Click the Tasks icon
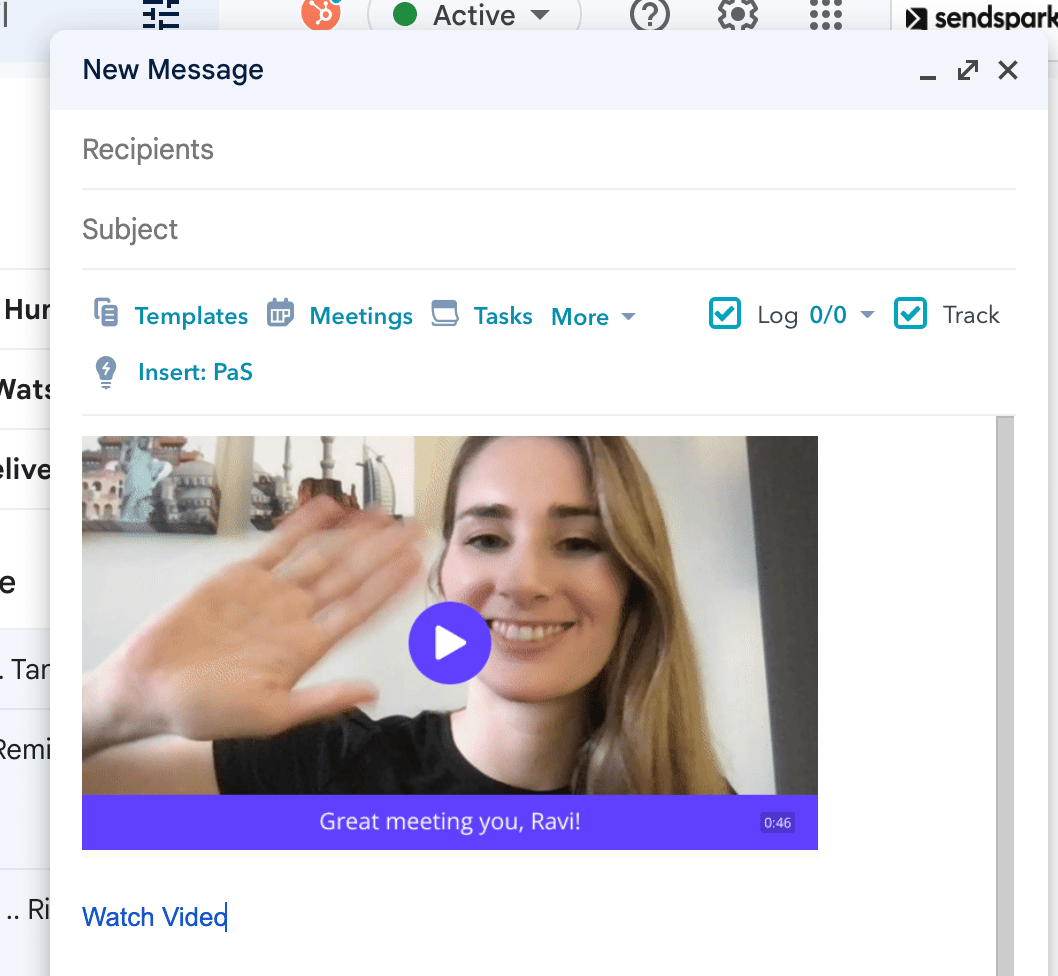Viewport: 1058px width, 976px height. click(445, 313)
